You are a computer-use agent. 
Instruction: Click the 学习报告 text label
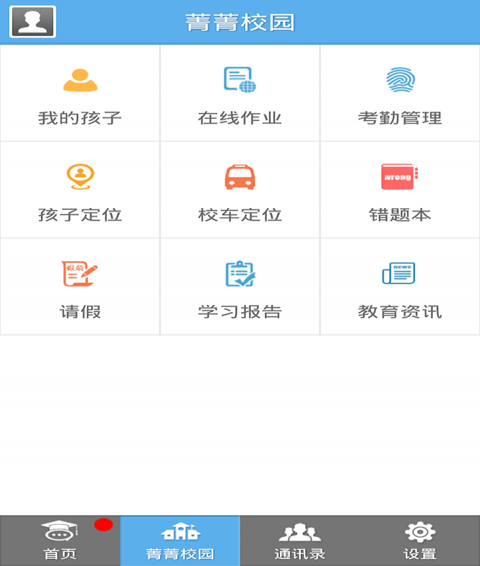pyautogui.click(x=240, y=312)
